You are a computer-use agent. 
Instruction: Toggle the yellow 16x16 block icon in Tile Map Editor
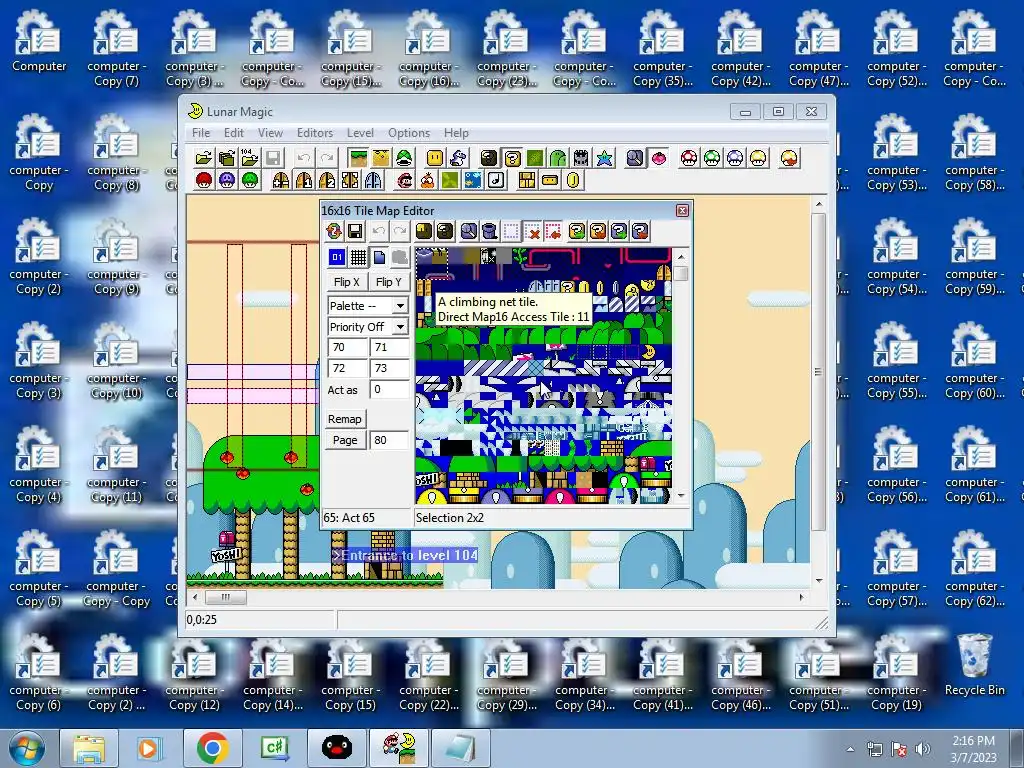tap(424, 231)
